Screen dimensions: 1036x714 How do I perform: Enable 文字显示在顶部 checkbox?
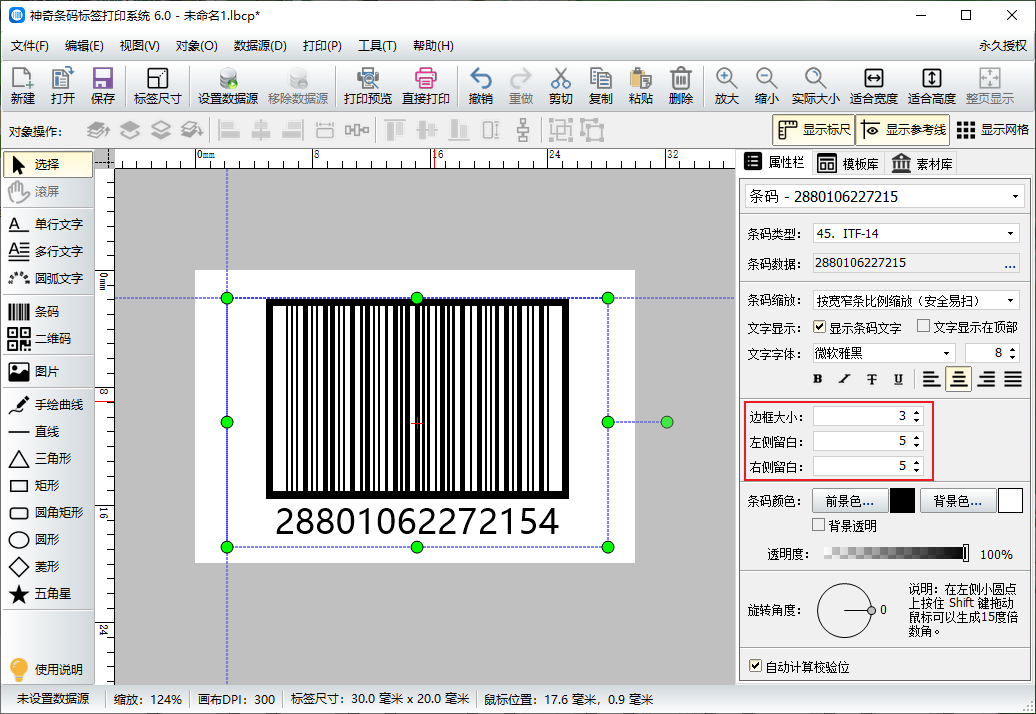pos(924,326)
